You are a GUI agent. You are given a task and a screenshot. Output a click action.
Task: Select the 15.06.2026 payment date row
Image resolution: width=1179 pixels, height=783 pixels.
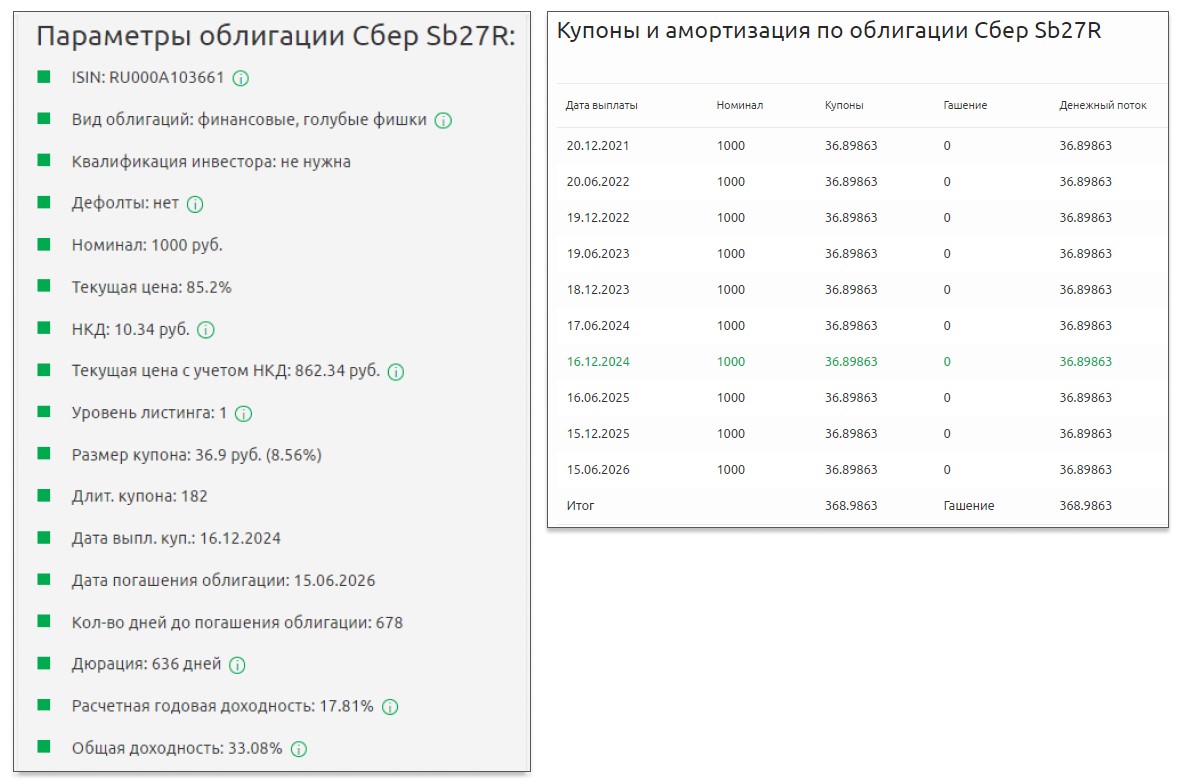[x=598, y=470]
